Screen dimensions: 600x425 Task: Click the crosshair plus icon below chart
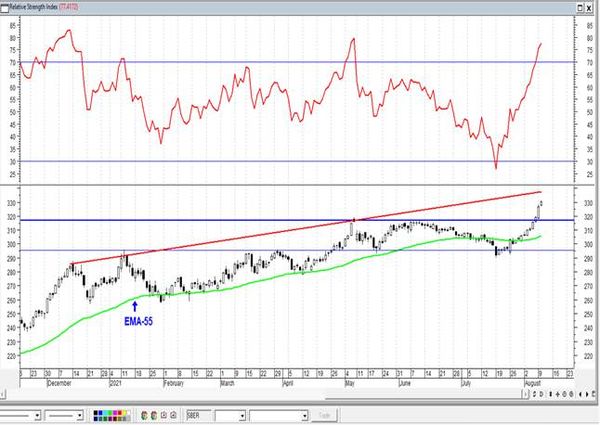point(558,394)
